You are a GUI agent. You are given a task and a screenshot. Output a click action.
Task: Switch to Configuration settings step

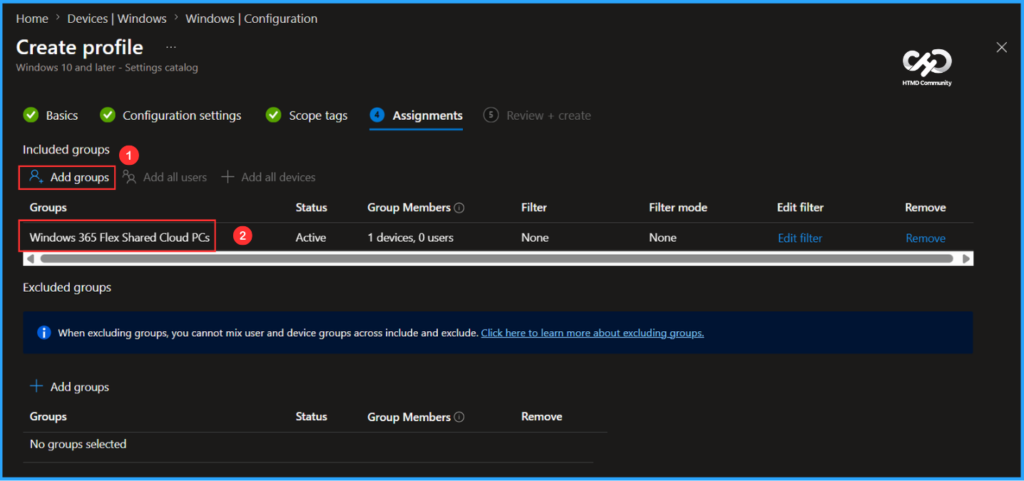tap(182, 116)
